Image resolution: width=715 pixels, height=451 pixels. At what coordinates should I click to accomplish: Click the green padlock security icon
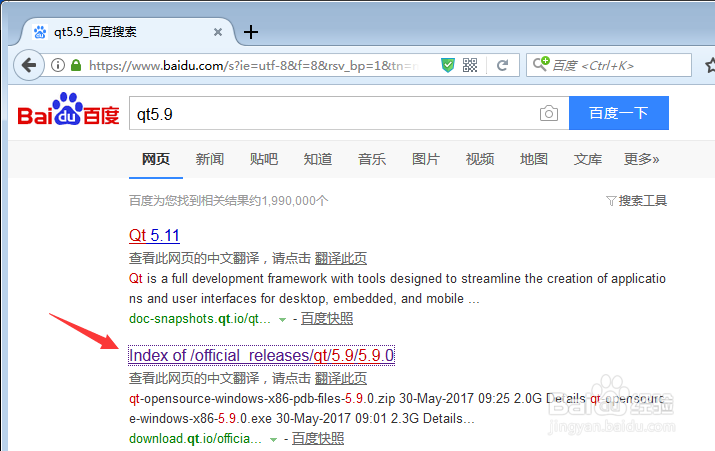click(76, 65)
